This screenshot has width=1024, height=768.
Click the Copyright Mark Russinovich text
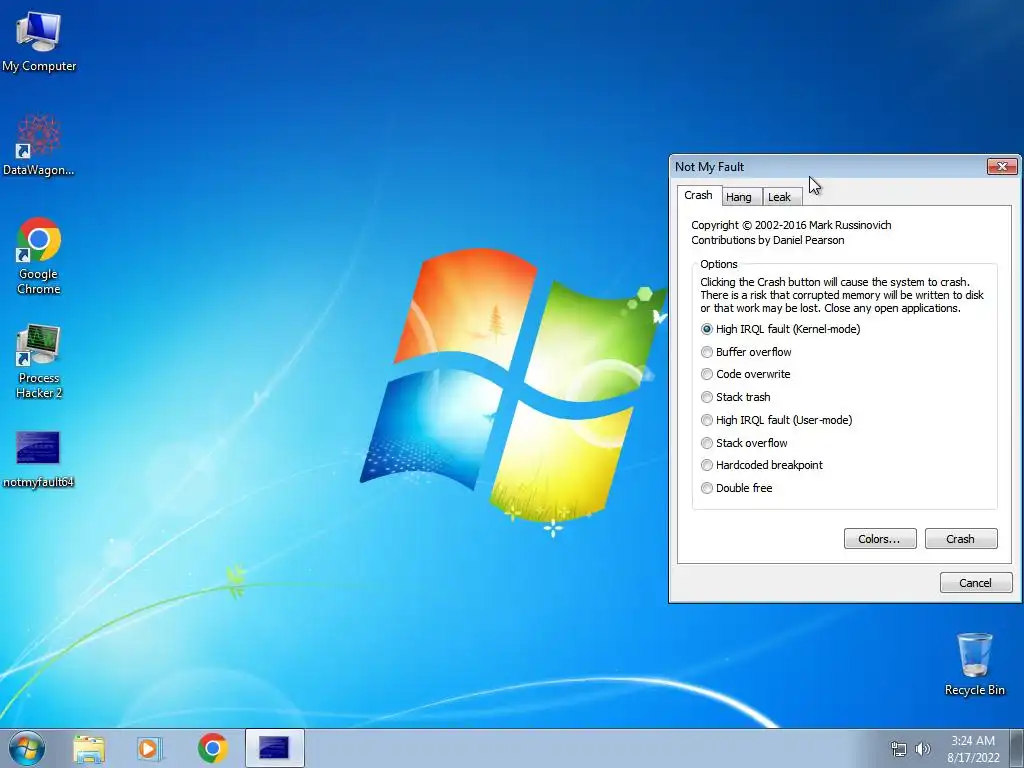(791, 225)
